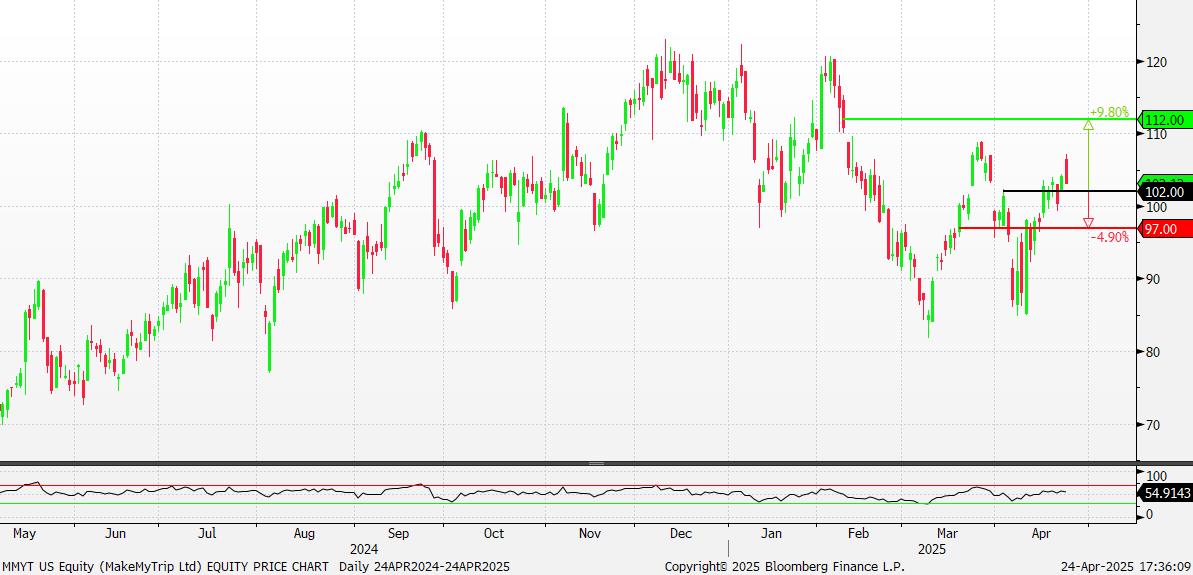Viewport: 1193px width, 575px height.
Task: Click the -4.90% downside label
Action: pyautogui.click(x=1108, y=237)
